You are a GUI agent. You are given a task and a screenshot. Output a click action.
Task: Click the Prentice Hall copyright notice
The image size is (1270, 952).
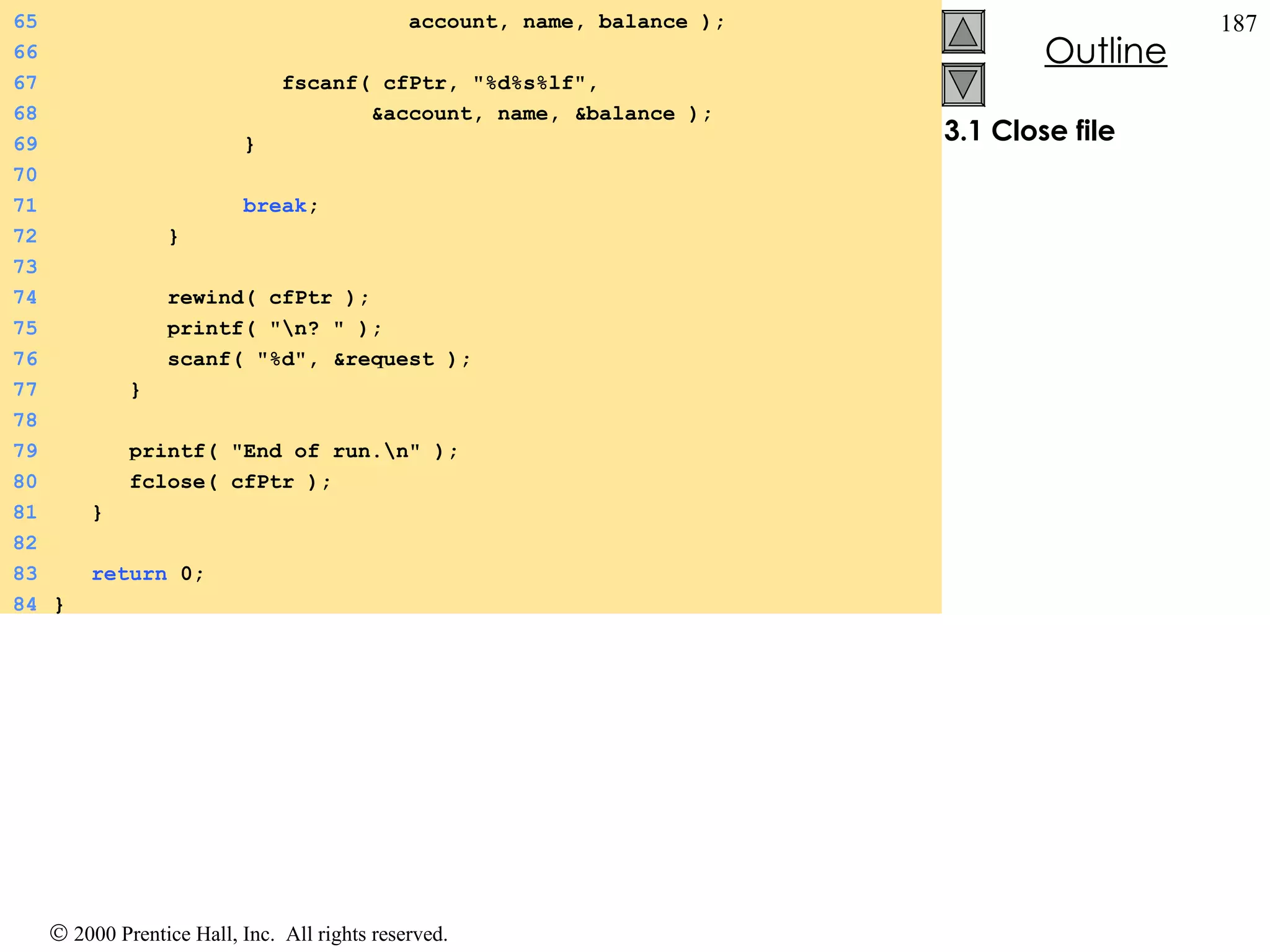249,933
